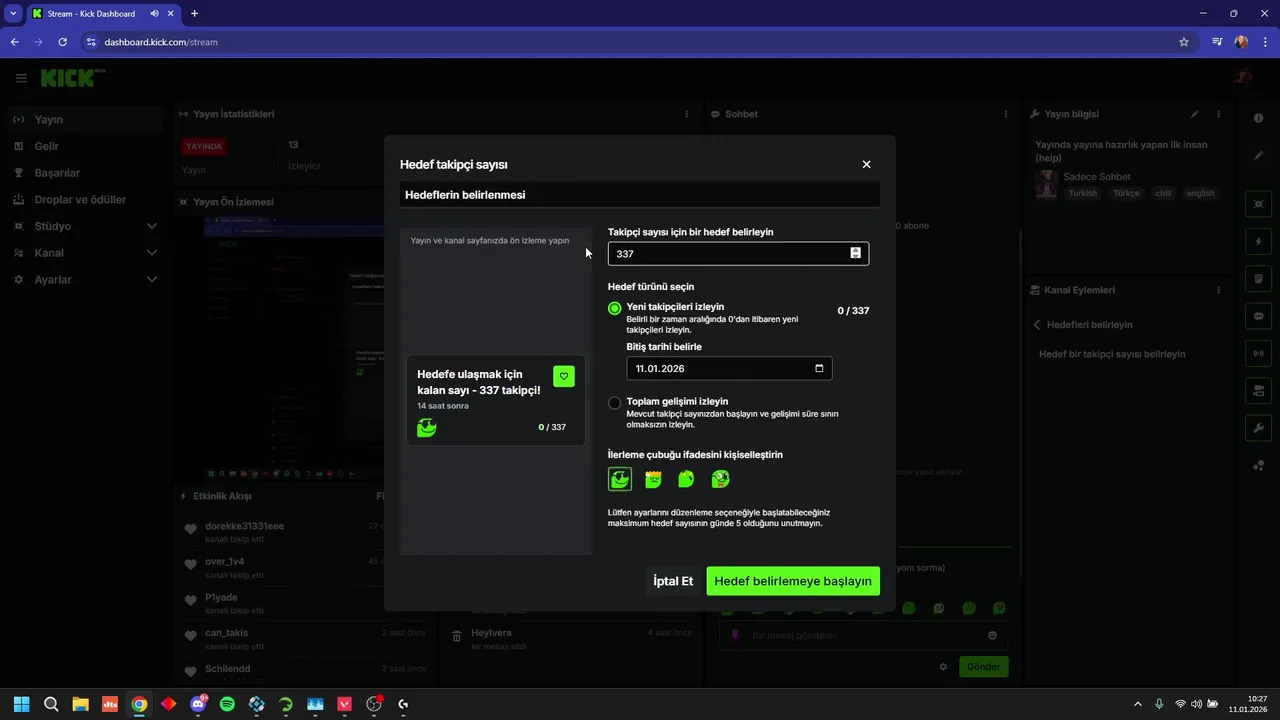The height and width of the screenshot is (720, 1280).
Task: Open Yayın bilgisi panel three-dot menu
Action: (x=1218, y=114)
